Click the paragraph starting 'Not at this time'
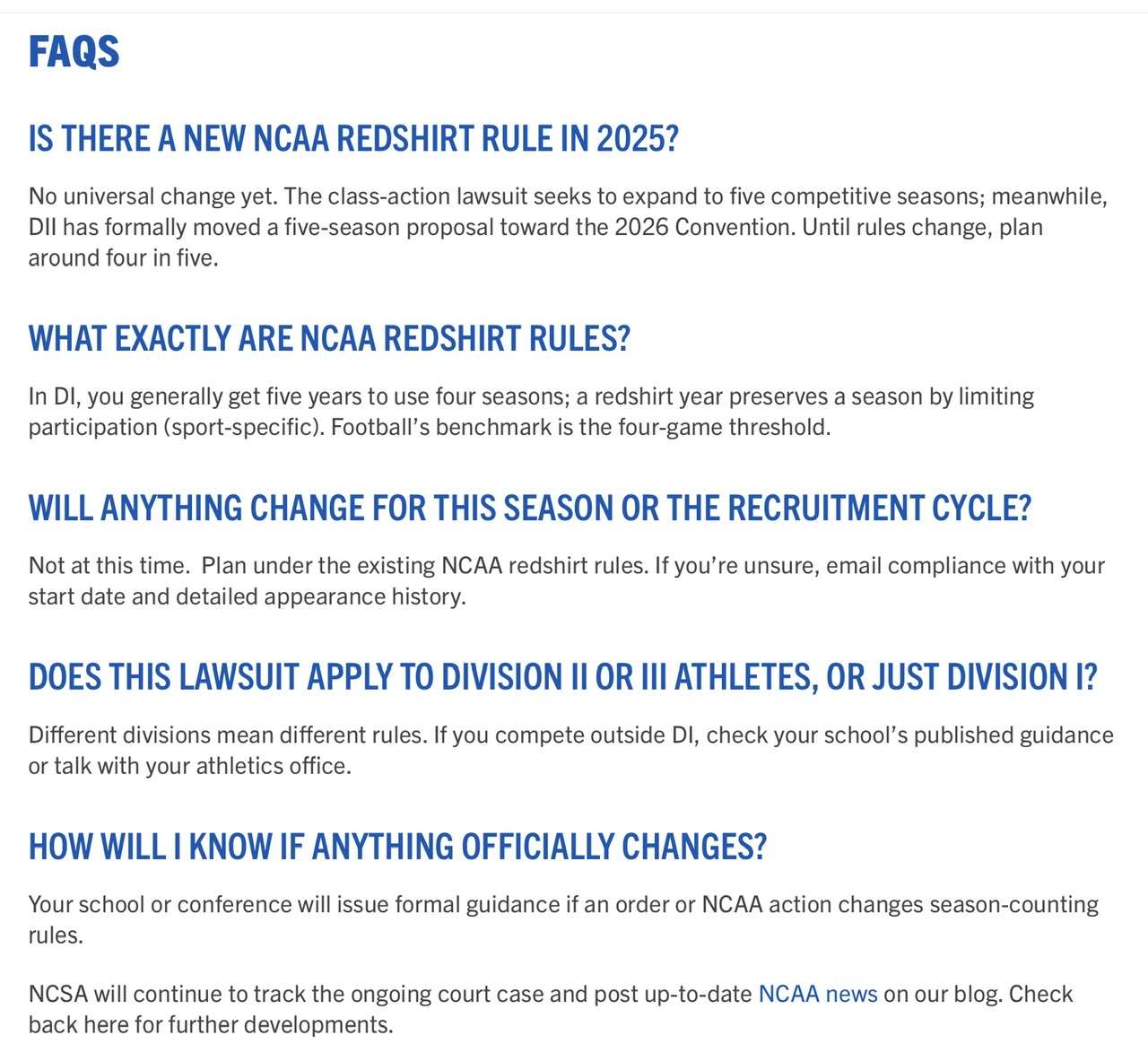Image resolution: width=1148 pixels, height=1044 pixels. tap(566, 581)
